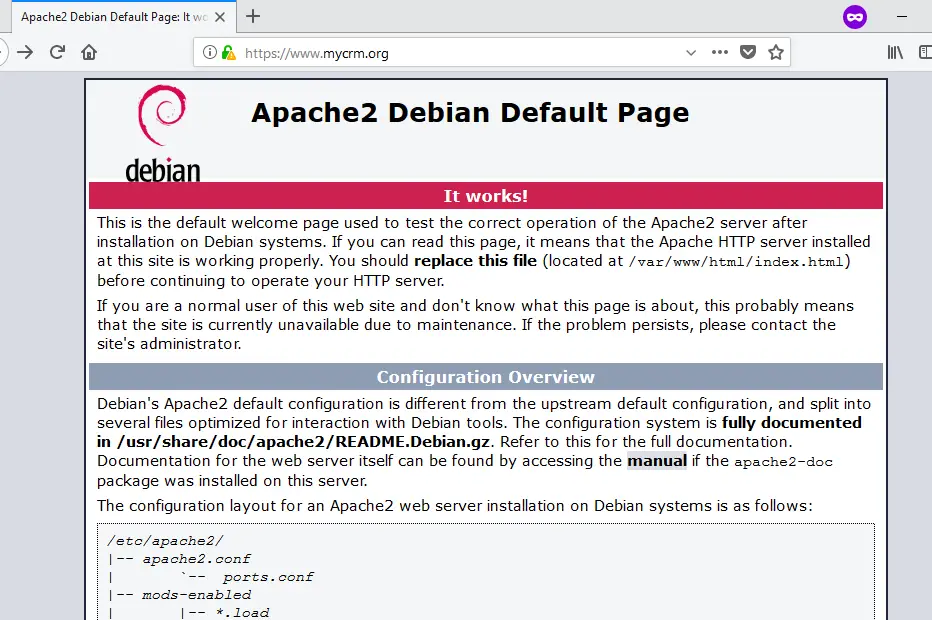
Task: Click the "It works!" banner heading
Action: [x=486, y=196]
